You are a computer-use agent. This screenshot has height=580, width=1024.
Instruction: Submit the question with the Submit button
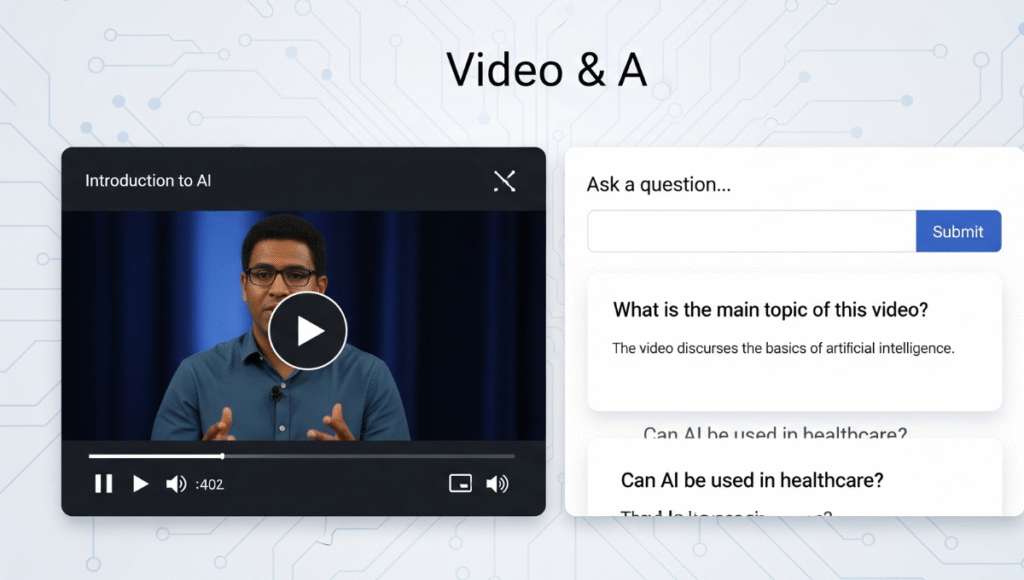tap(958, 231)
